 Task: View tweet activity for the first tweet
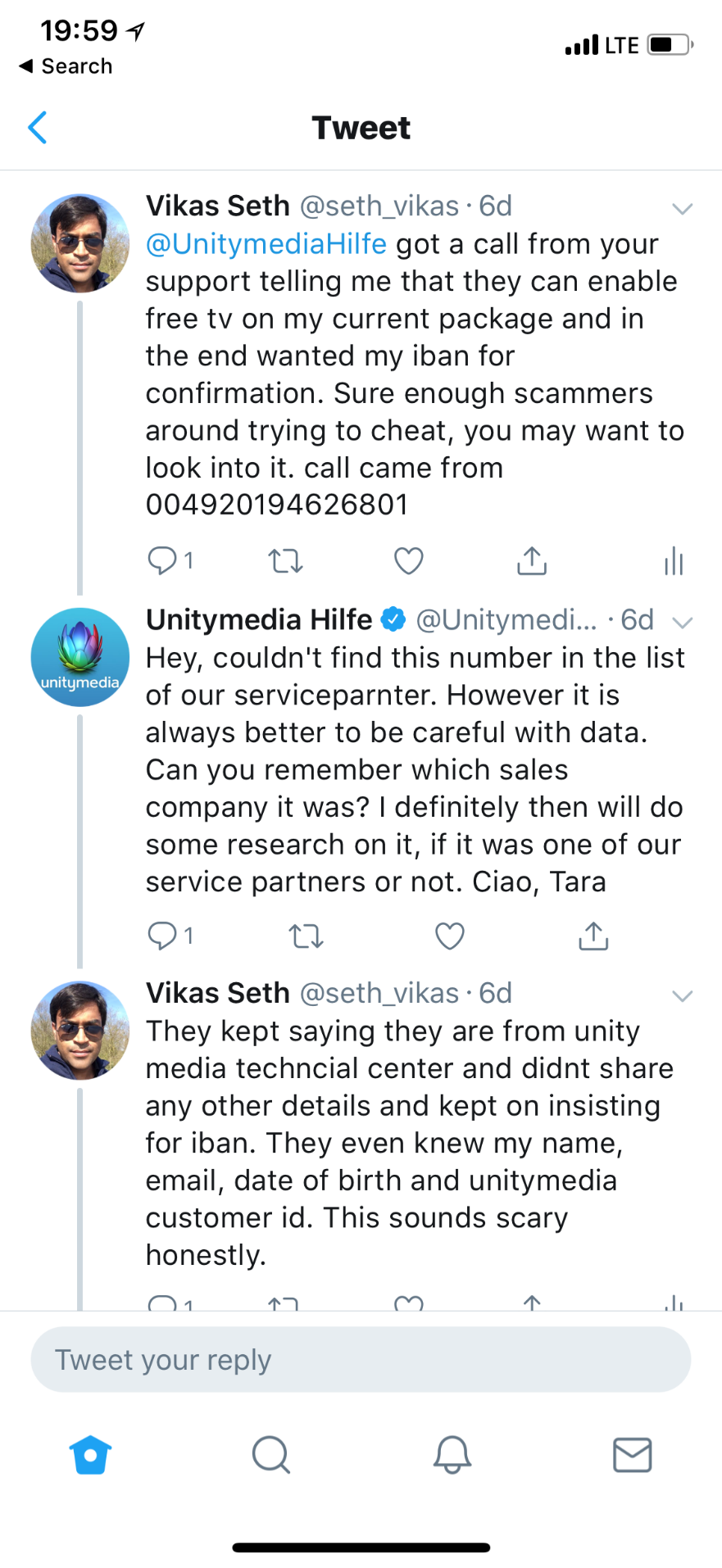pyautogui.click(x=674, y=561)
